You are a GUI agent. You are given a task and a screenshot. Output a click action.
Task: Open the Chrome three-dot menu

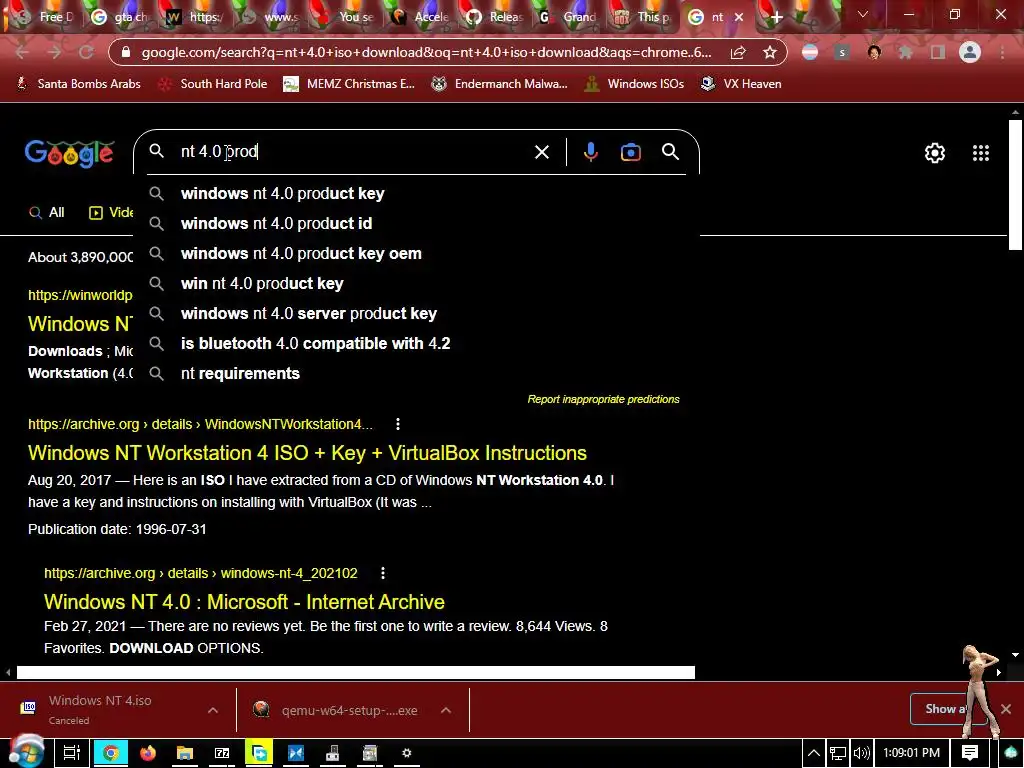[x=1002, y=52]
